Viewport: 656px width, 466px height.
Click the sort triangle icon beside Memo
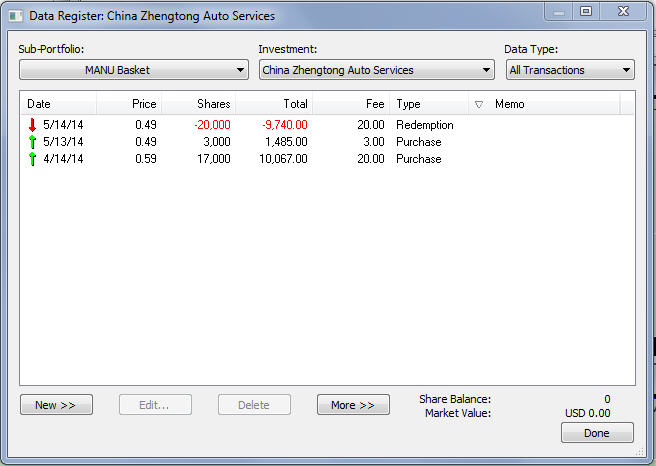point(479,104)
